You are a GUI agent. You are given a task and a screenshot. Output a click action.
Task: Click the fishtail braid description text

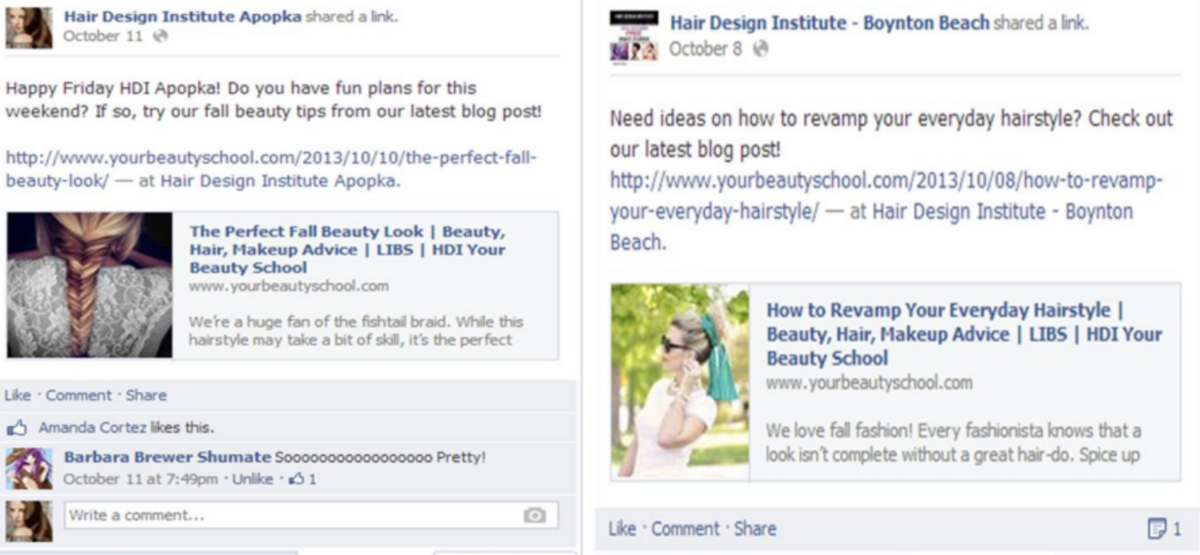(356, 331)
